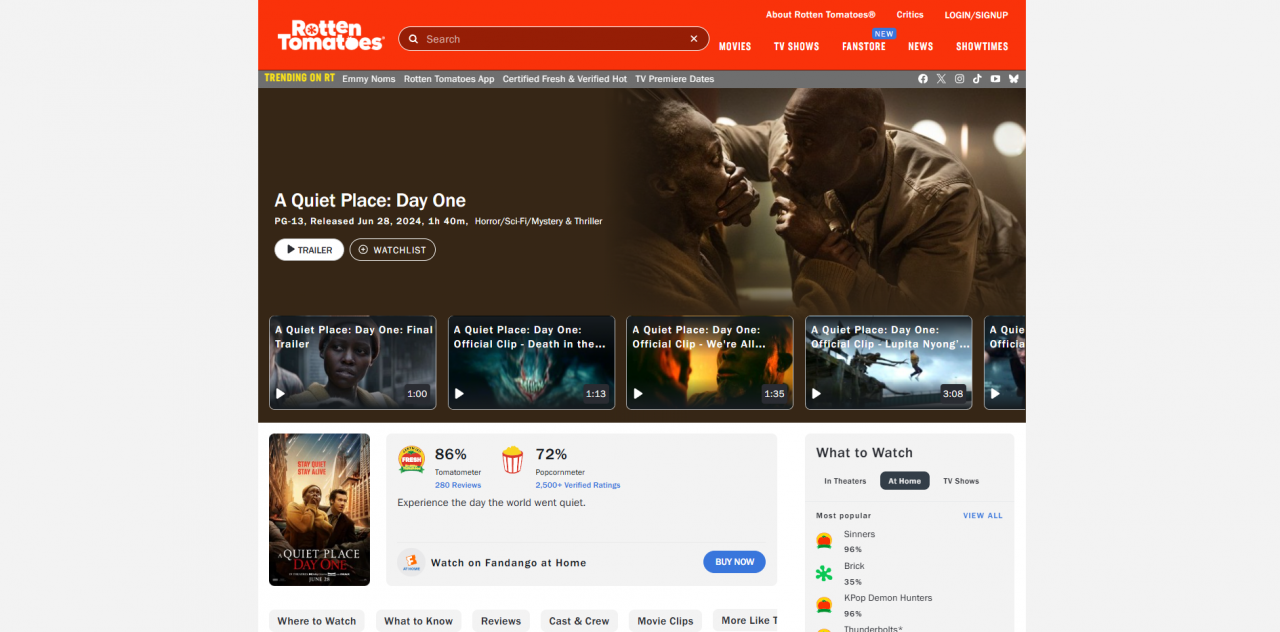Screen dimensions: 1280x632
Task: Play the Lupita Nyong'o clip play icon
Action: (816, 394)
